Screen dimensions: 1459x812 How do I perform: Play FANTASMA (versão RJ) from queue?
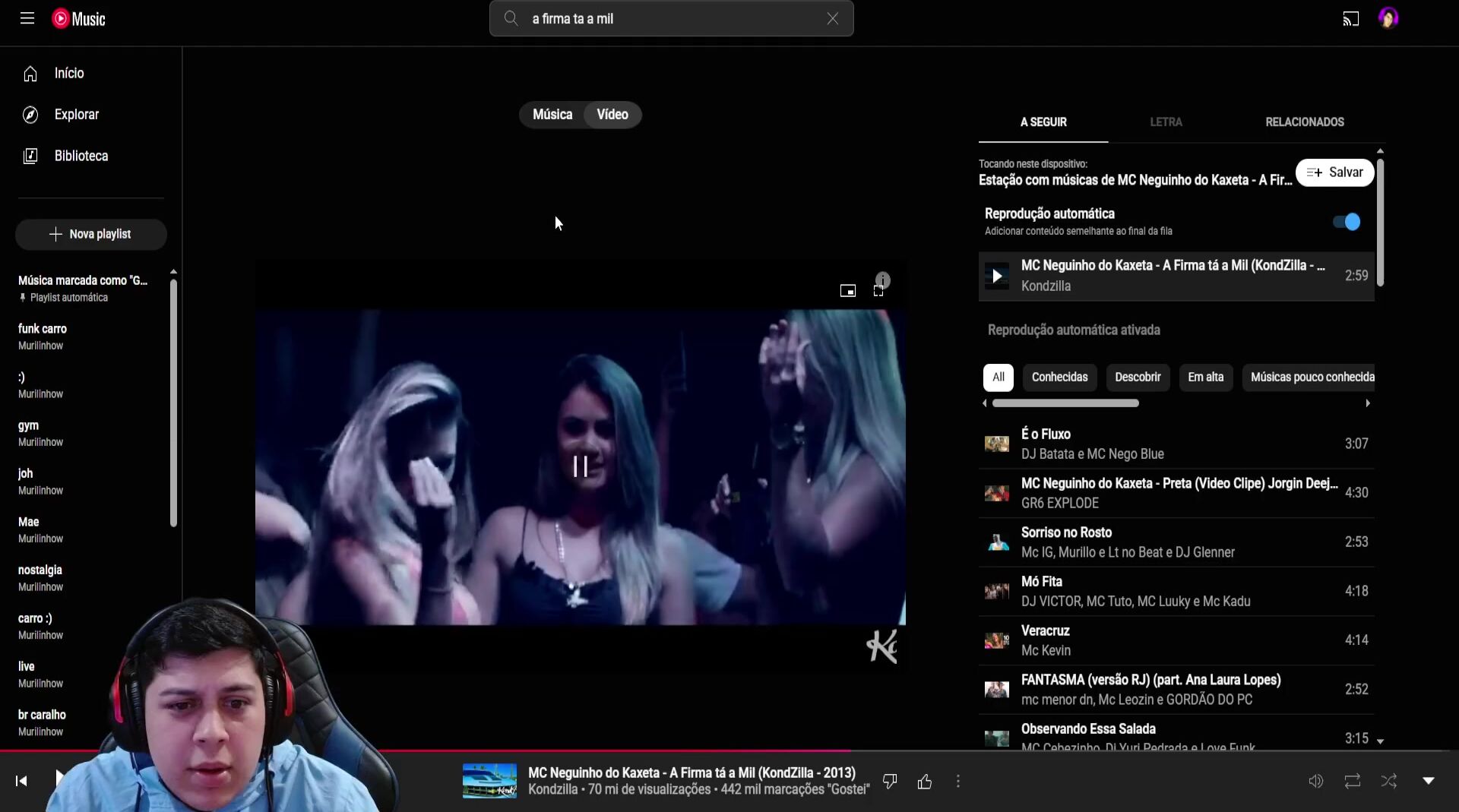1176,690
